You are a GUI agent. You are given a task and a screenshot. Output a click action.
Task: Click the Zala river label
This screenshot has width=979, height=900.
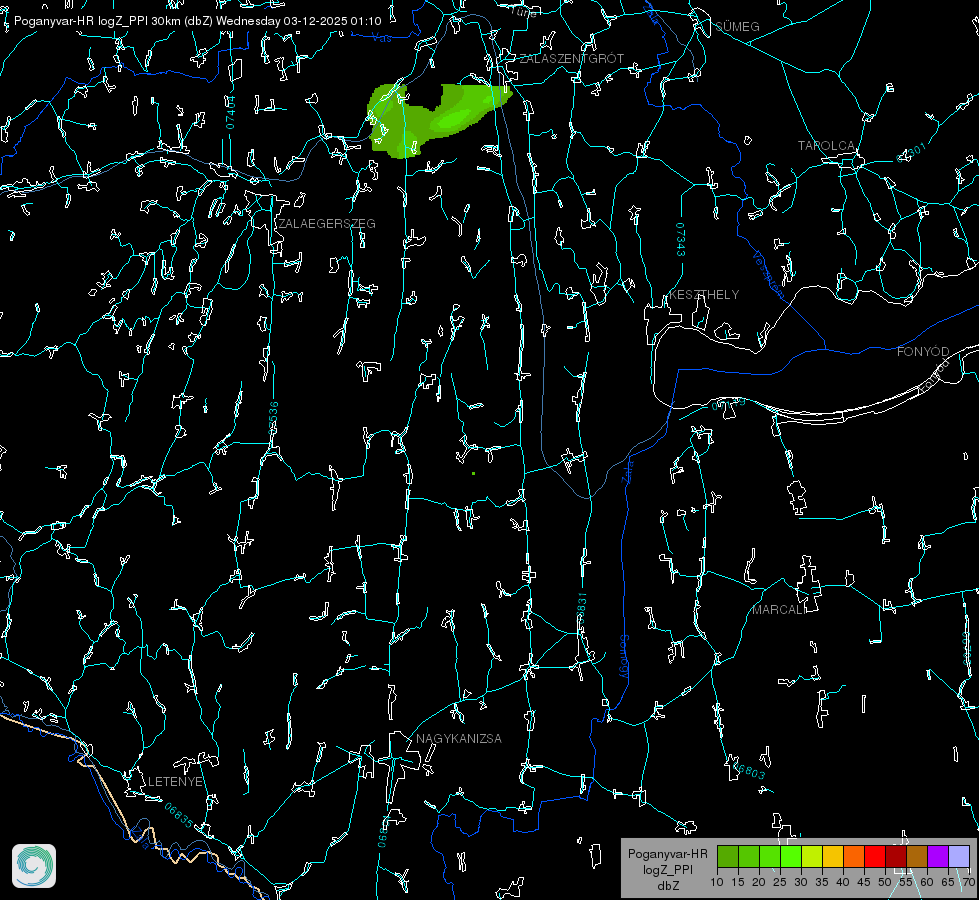pos(627,470)
